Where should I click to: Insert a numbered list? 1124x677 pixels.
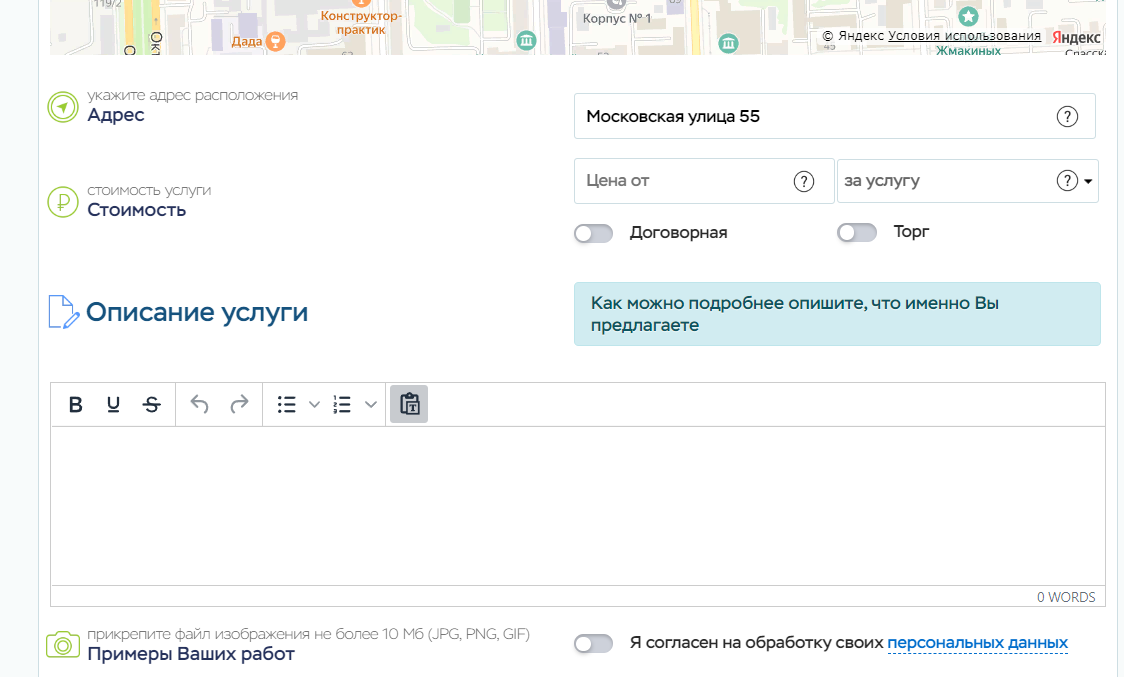343,405
